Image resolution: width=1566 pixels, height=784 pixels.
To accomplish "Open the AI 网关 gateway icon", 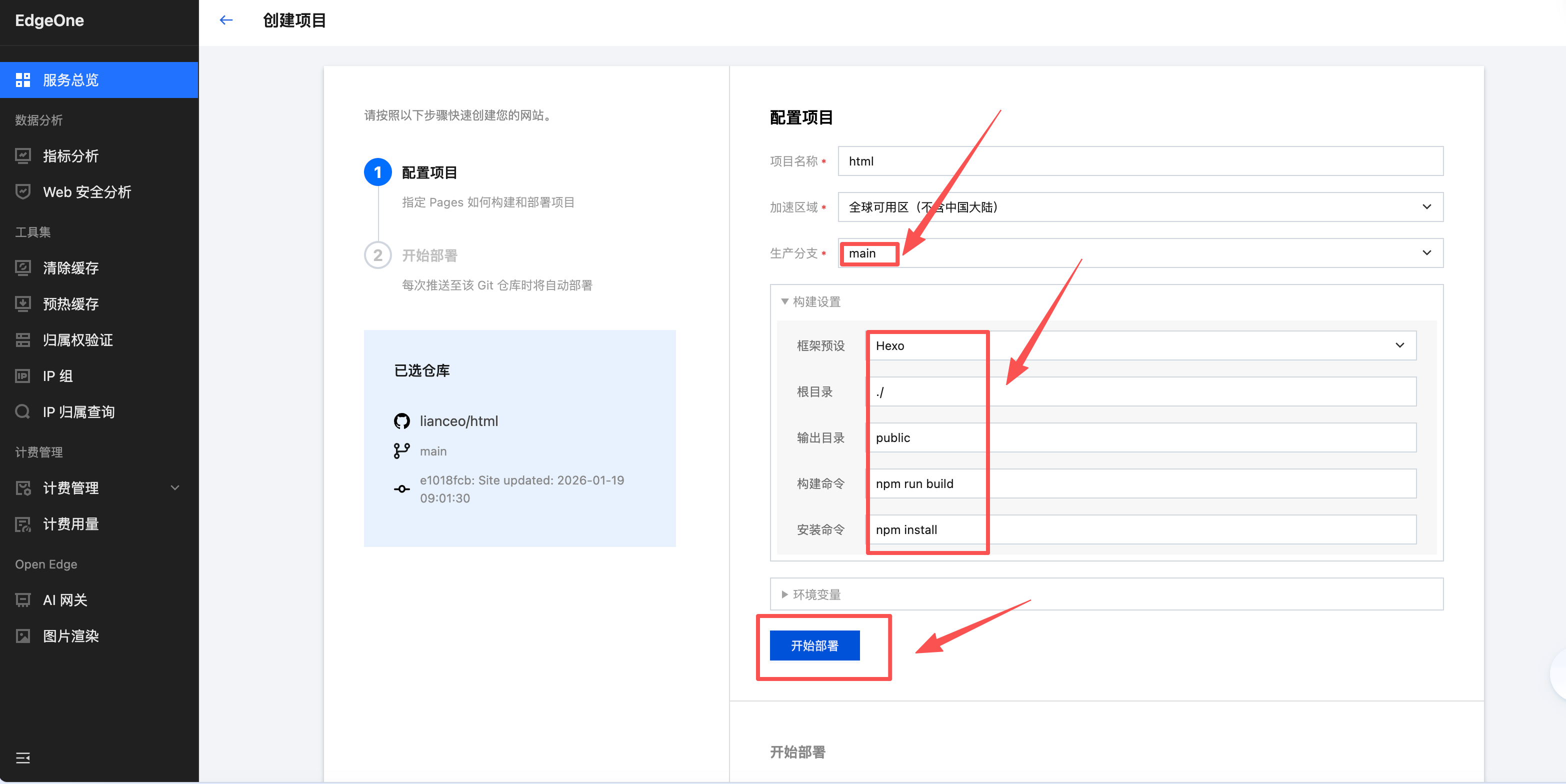I will point(23,600).
